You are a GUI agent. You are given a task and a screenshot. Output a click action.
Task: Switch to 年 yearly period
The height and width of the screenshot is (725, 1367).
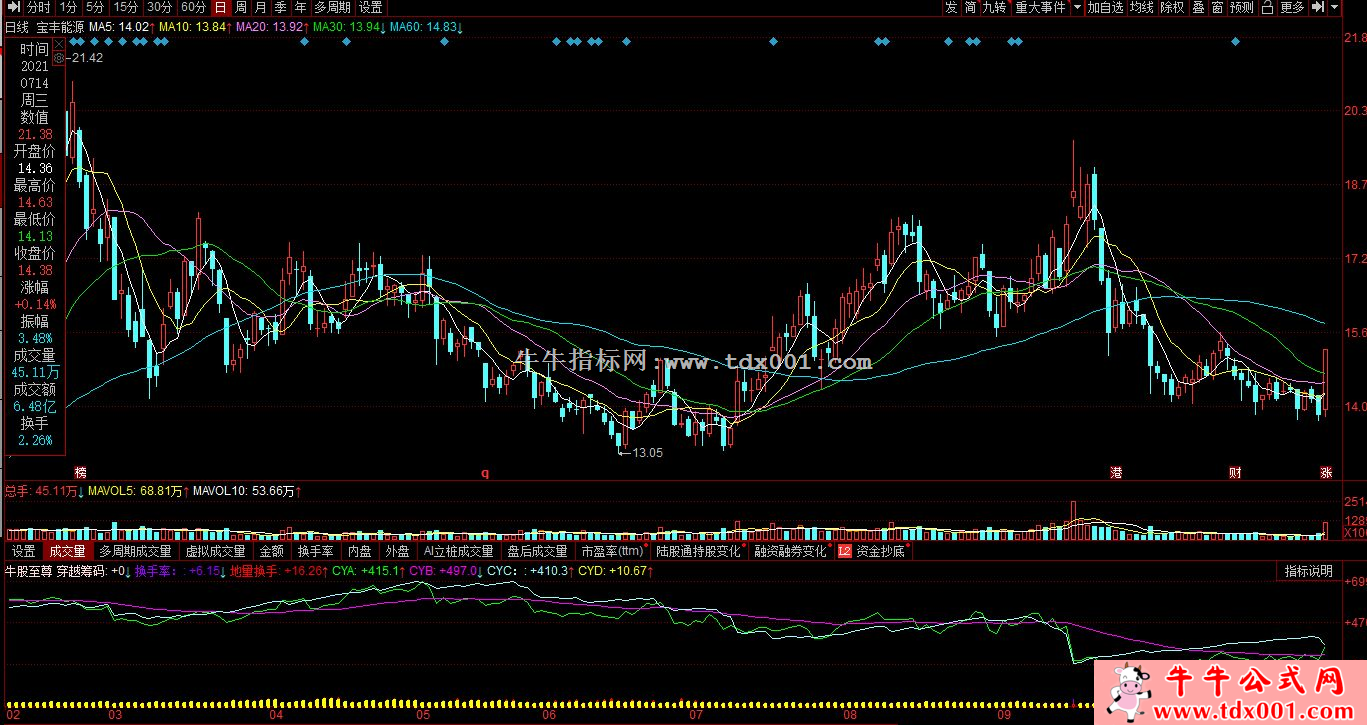click(300, 7)
